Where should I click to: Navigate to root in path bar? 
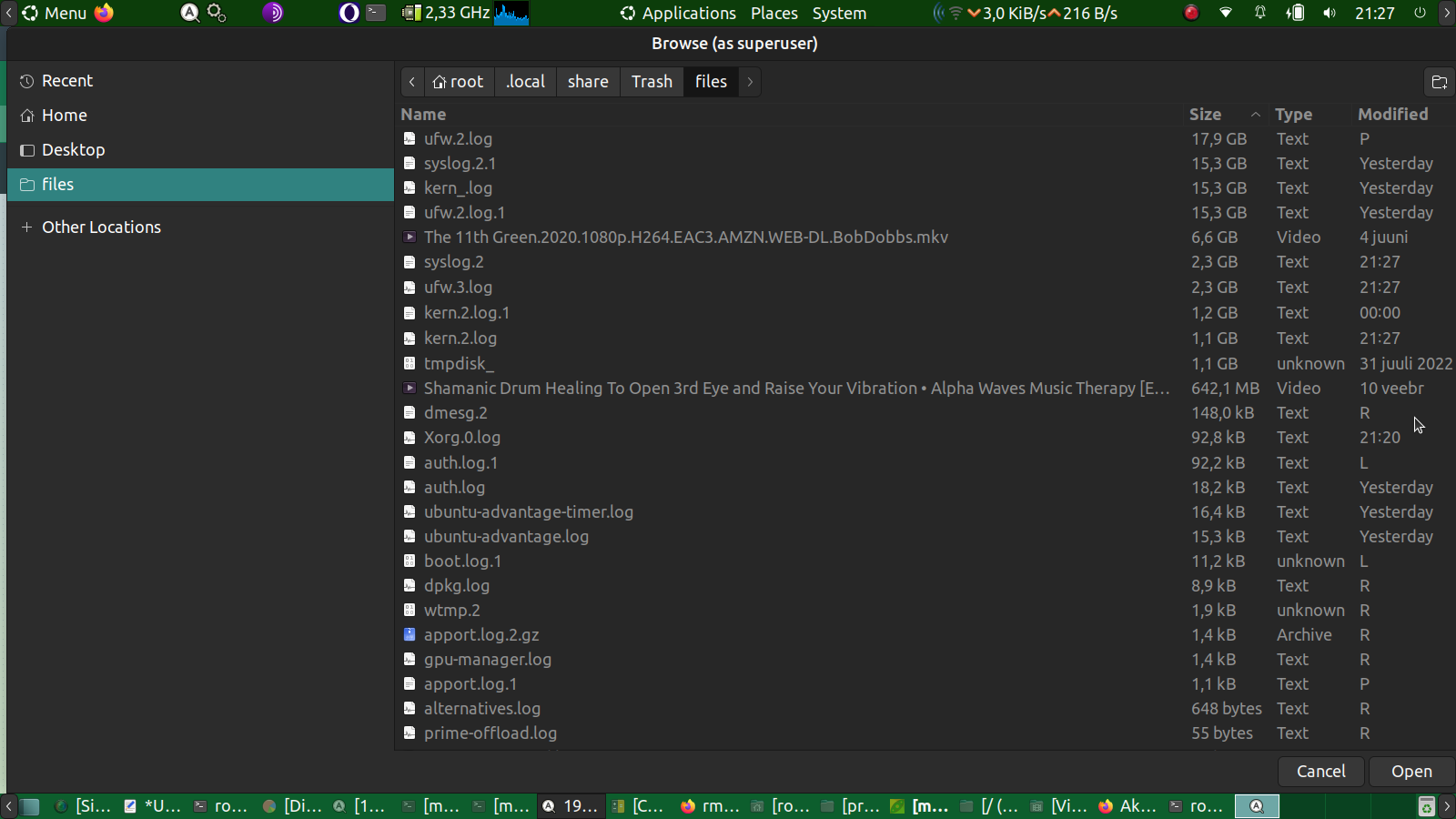[x=459, y=82]
